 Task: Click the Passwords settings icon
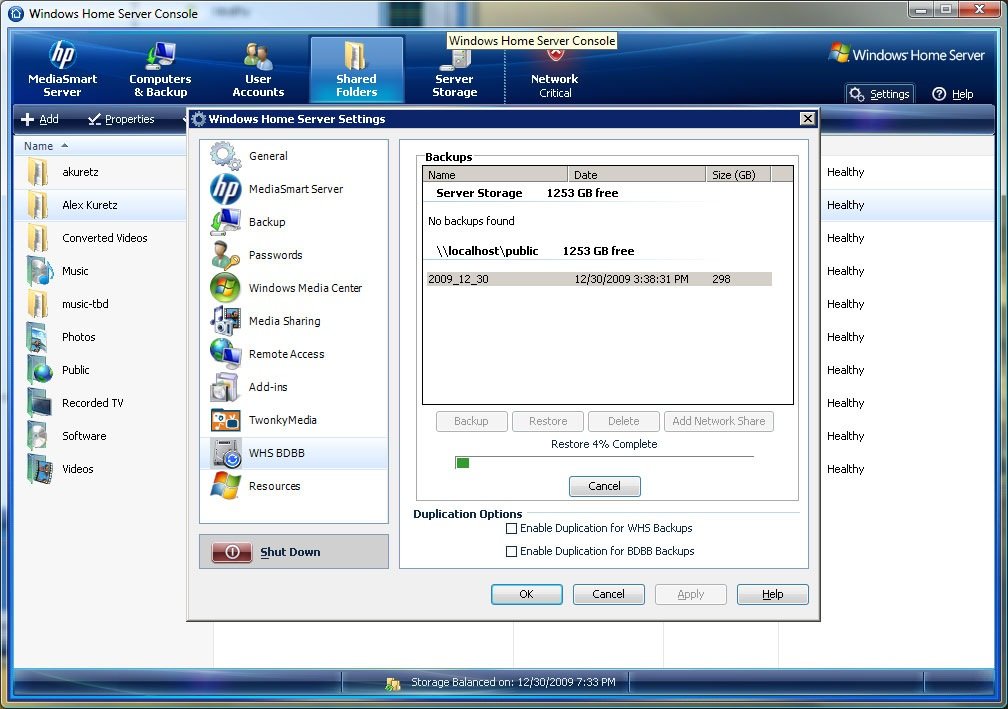pos(226,255)
